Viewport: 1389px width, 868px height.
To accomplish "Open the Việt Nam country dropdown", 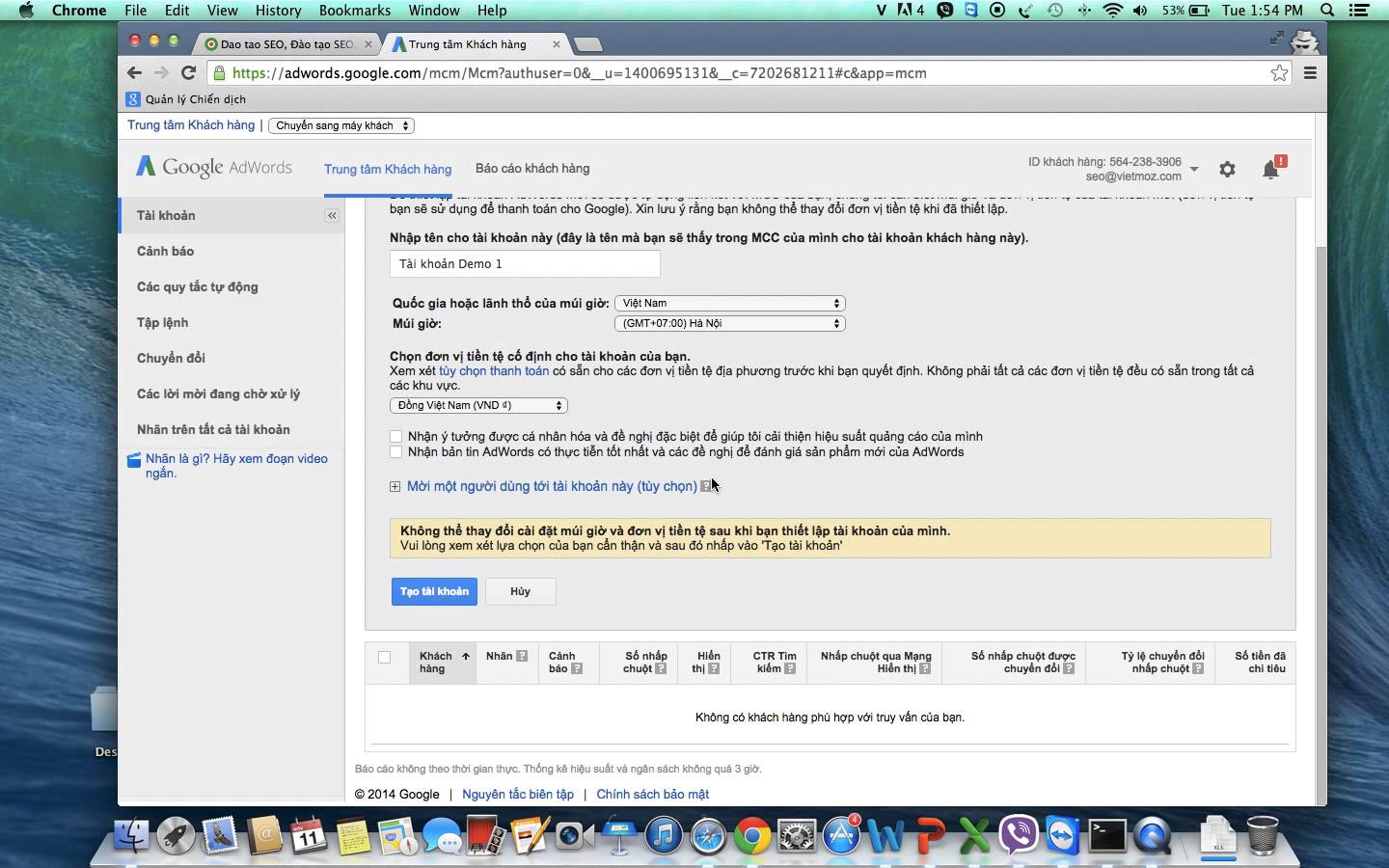I will [729, 303].
